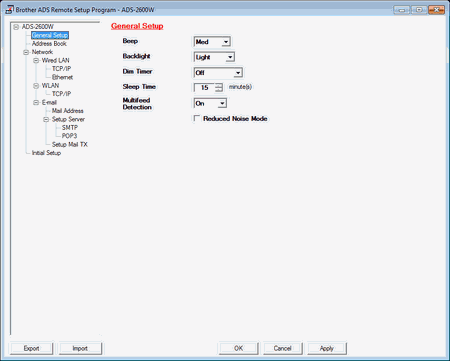Image resolution: width=450 pixels, height=361 pixels.
Task: Collapse the Wired LAN node
Action: click(36, 61)
